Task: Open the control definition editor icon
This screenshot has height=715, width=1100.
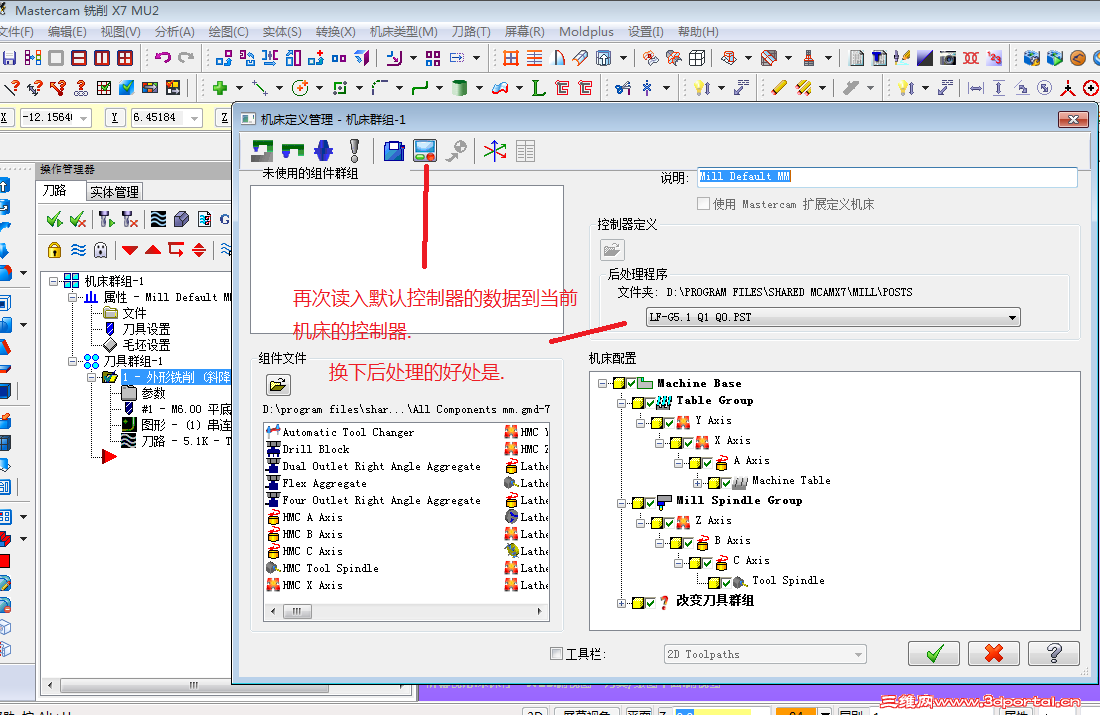Action: pos(425,150)
